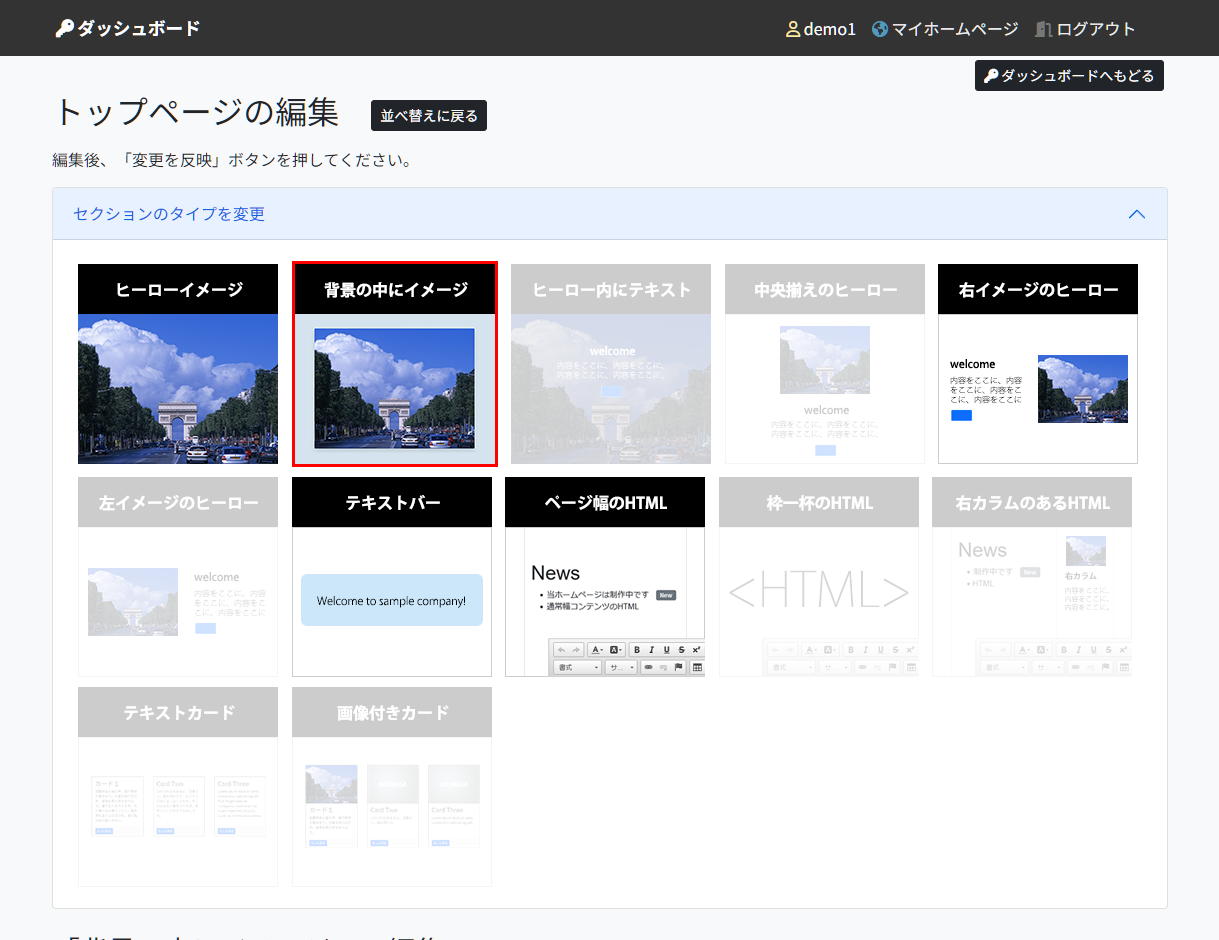
Task: Click the key icon beside ダッシュボード
Action: pyautogui.click(x=65, y=28)
